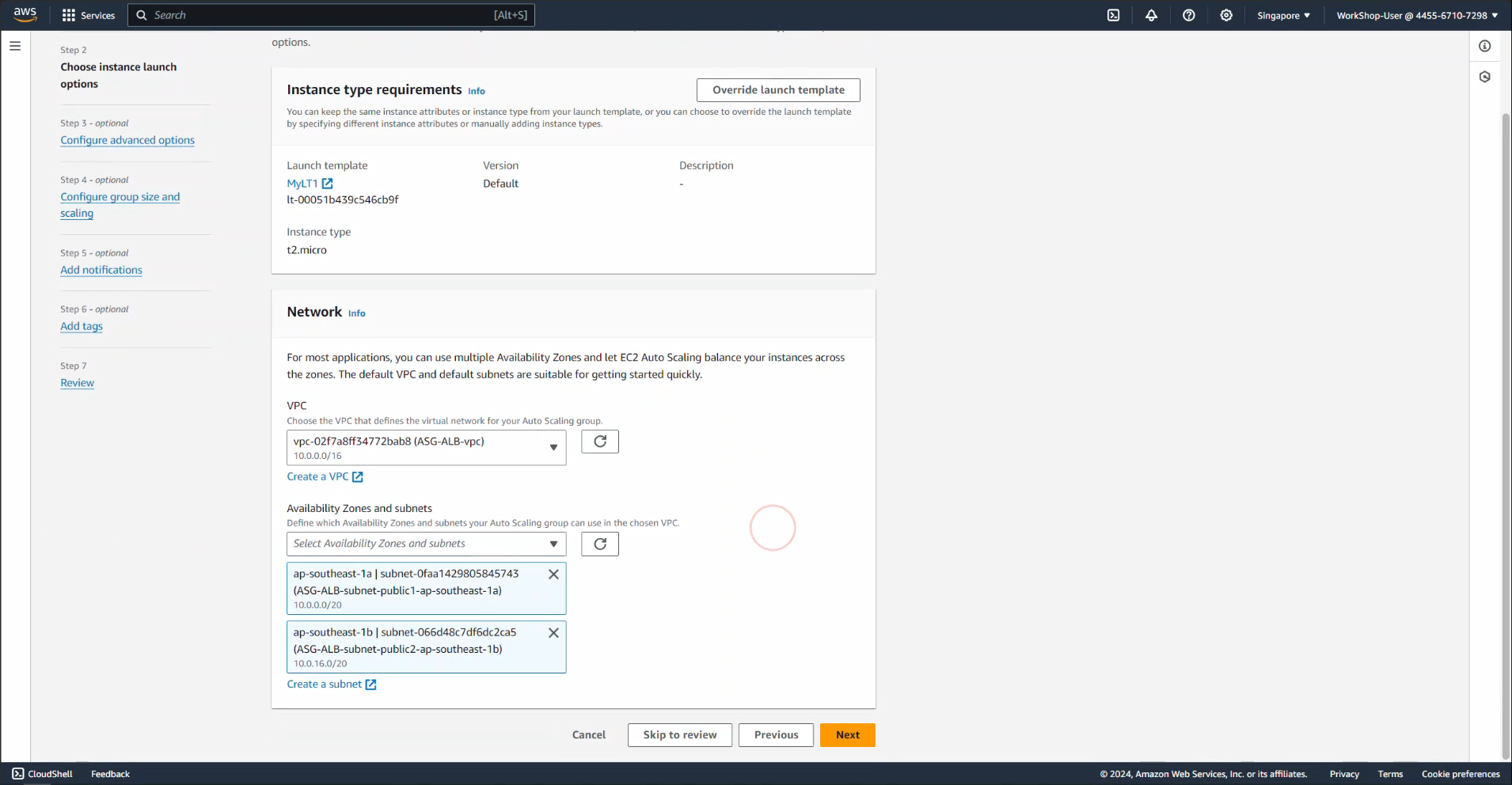This screenshot has height=785, width=1512.
Task: Click the Next button
Action: tap(847, 735)
